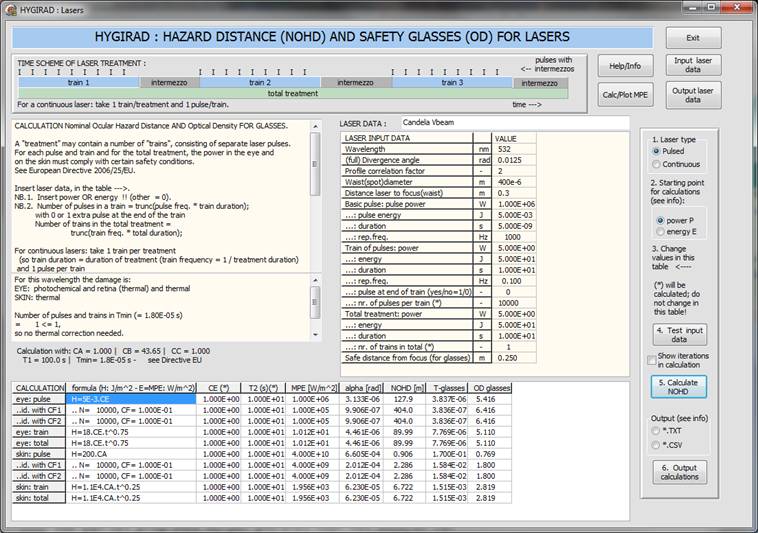Click OD glasses value 0.769
The width and height of the screenshot is (758, 533).
[x=490, y=454]
